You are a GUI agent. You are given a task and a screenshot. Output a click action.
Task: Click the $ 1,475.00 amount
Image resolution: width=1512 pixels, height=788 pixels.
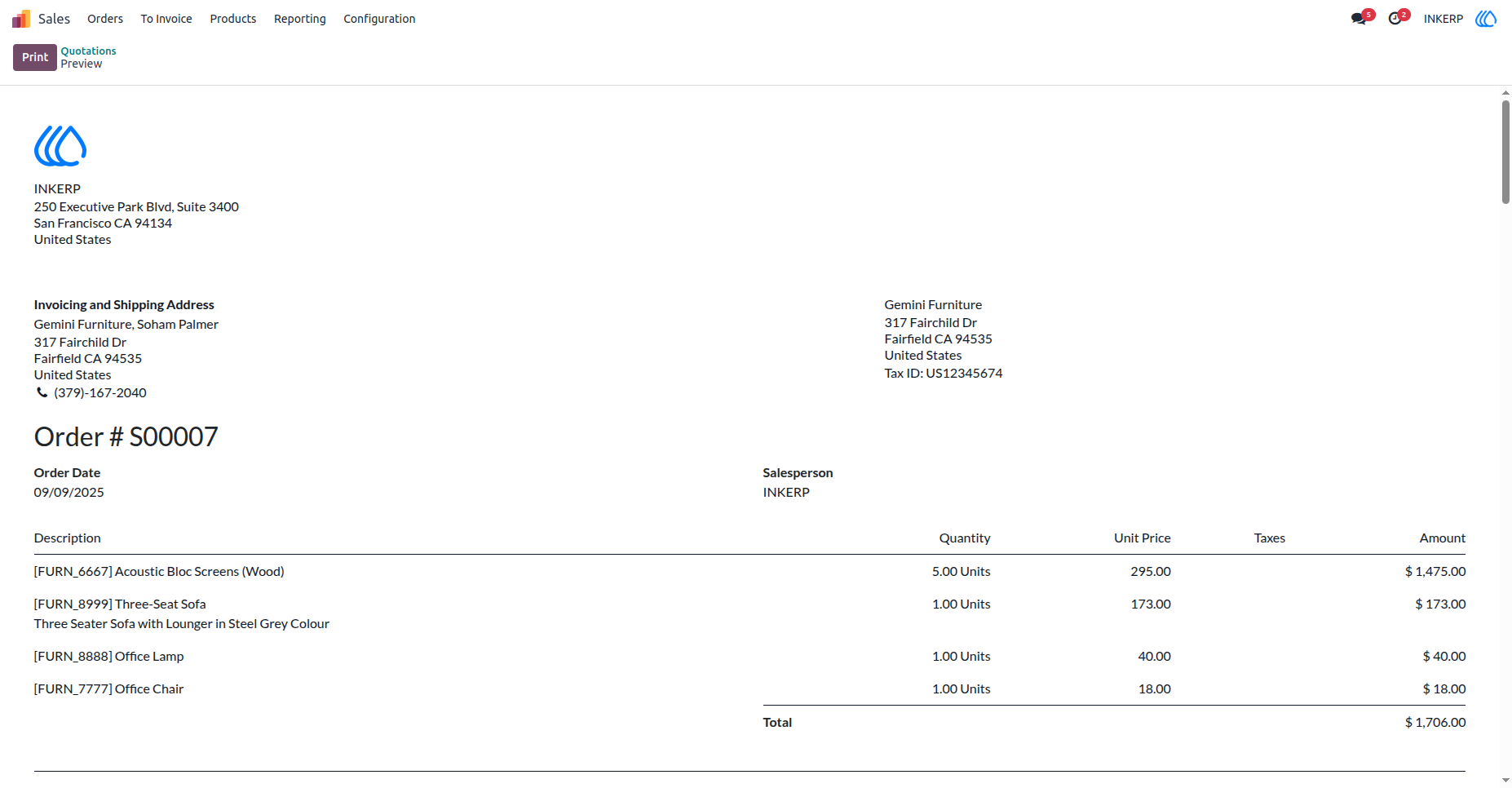(x=1435, y=572)
